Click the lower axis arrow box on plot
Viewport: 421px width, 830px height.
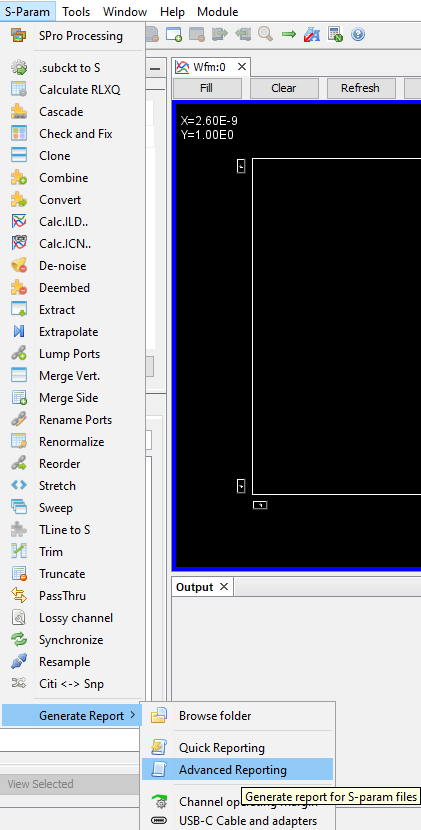[x=241, y=486]
